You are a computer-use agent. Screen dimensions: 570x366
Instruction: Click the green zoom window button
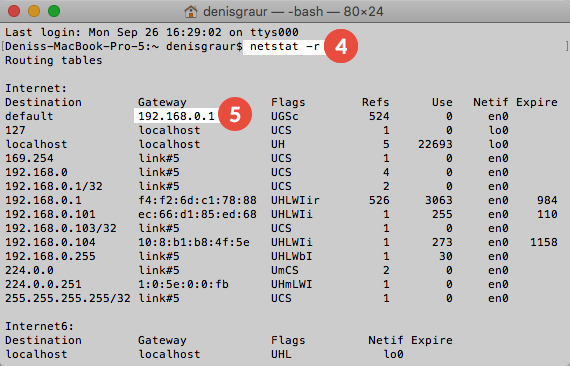(54, 11)
